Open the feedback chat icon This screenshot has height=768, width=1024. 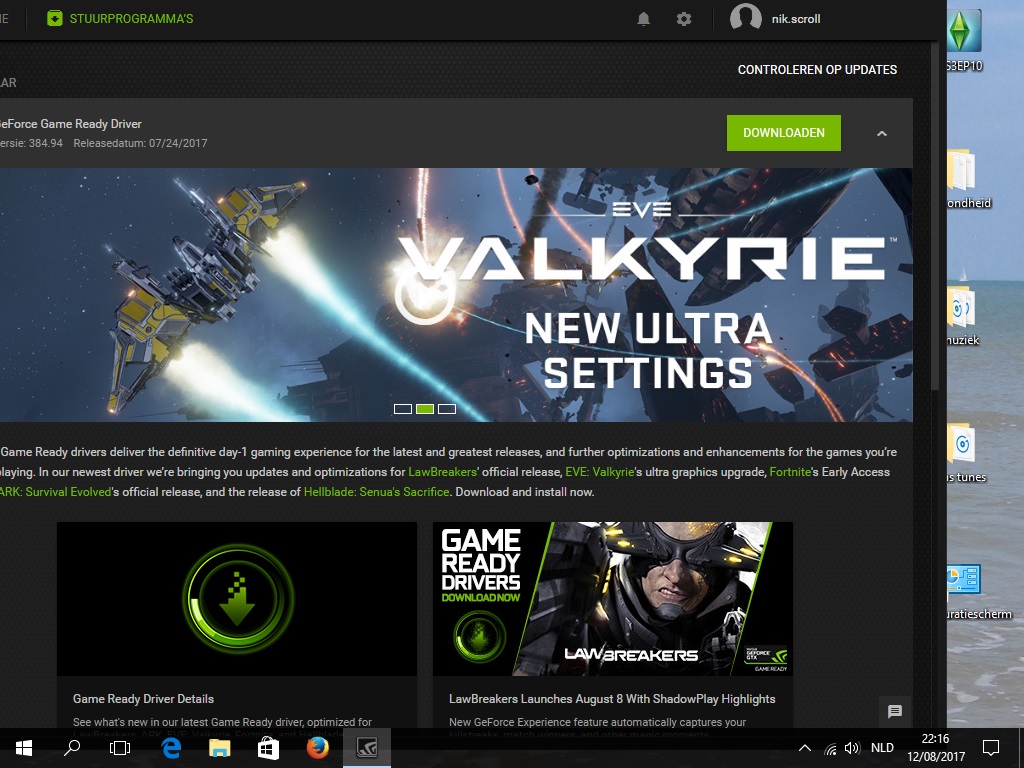895,711
